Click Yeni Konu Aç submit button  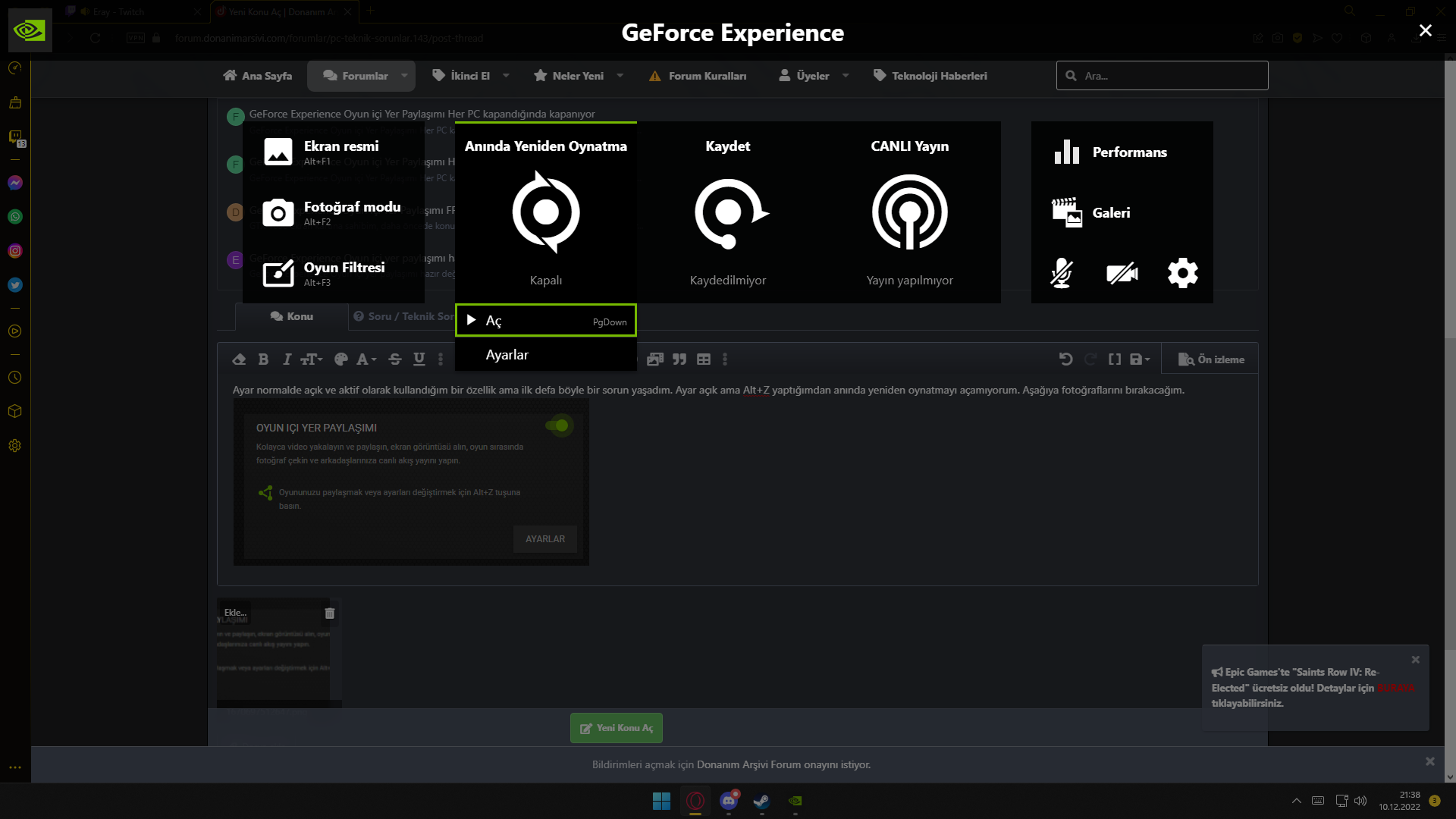617,728
